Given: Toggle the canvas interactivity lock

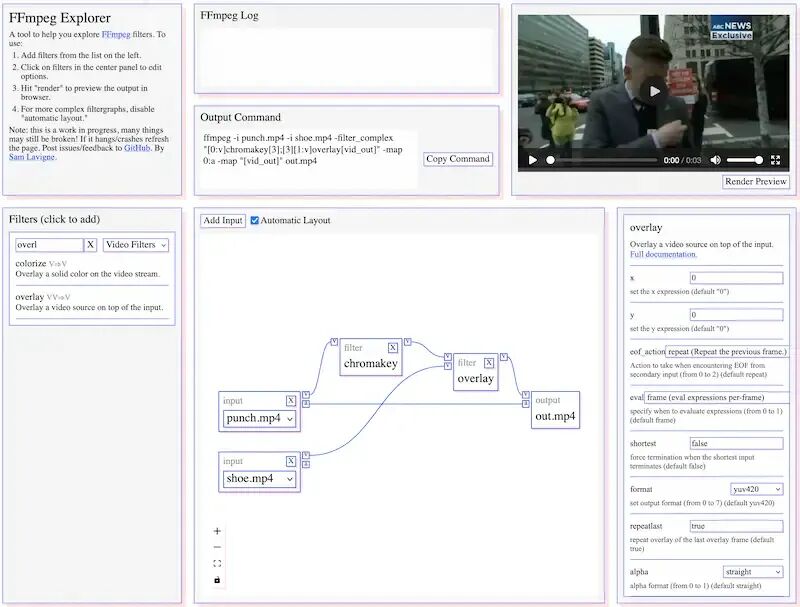Looking at the screenshot, I should [217, 580].
